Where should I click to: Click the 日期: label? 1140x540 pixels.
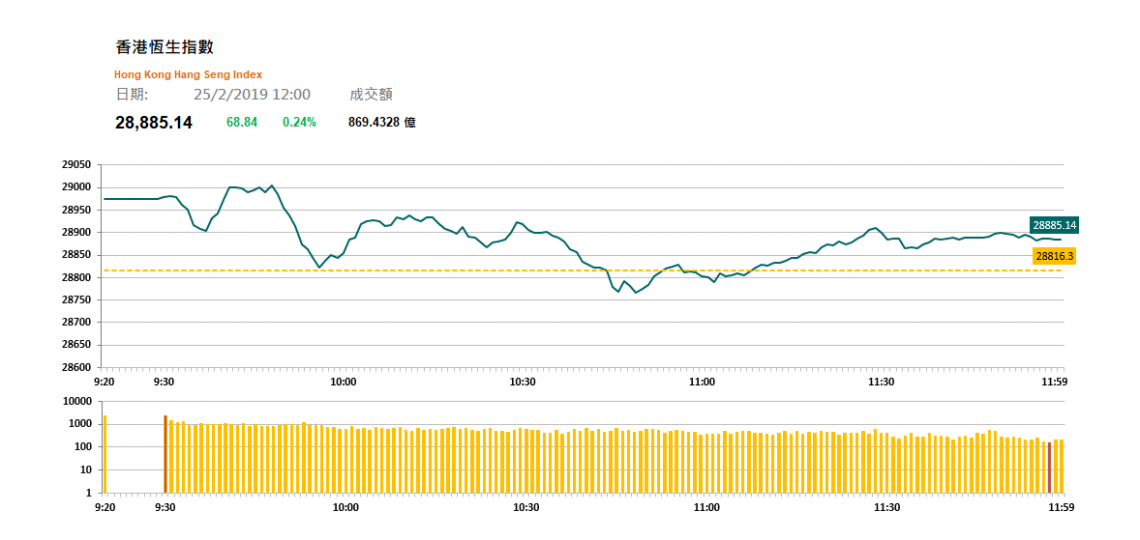pyautogui.click(x=132, y=94)
